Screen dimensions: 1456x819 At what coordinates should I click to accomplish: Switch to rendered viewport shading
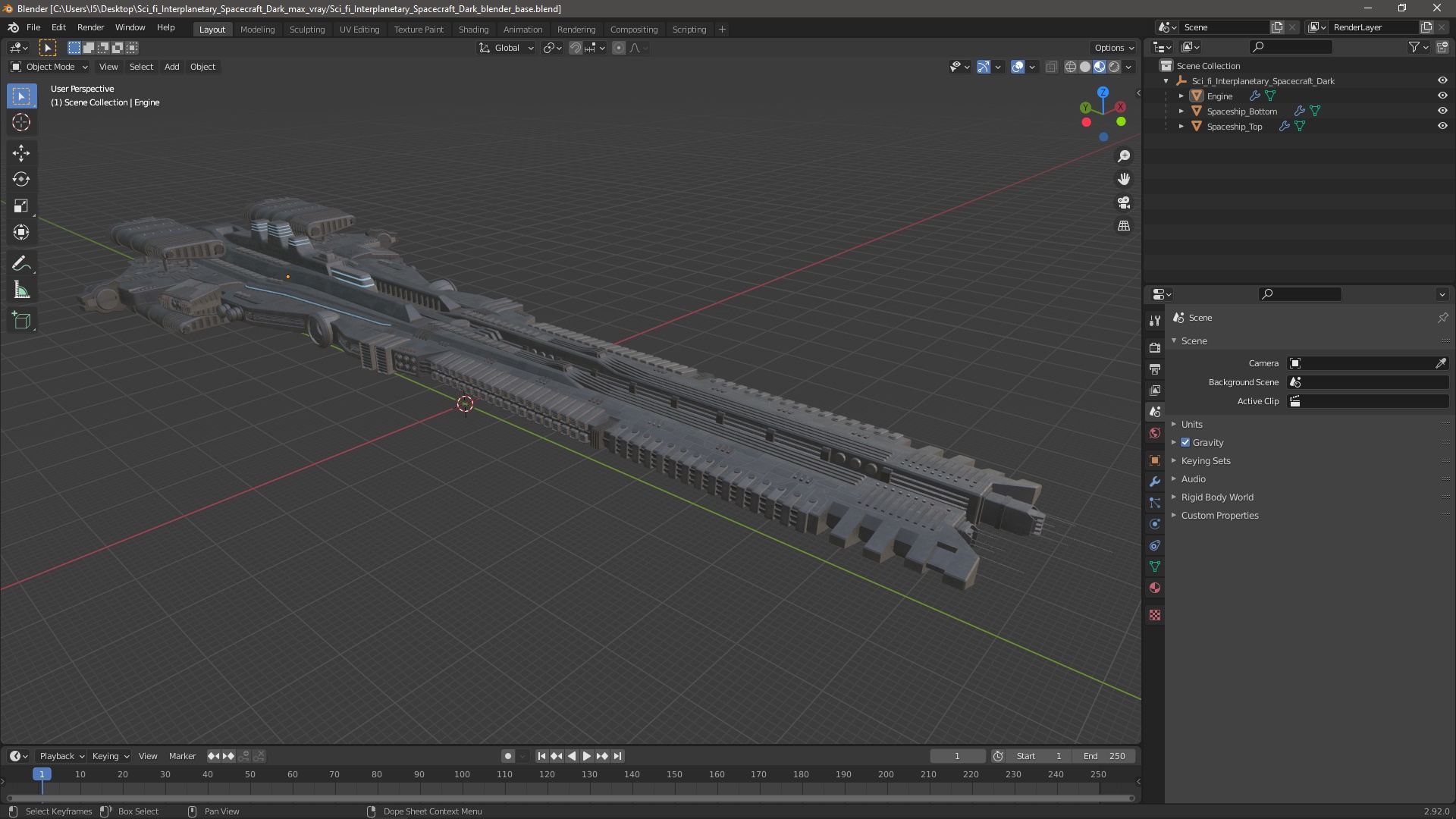1114,67
